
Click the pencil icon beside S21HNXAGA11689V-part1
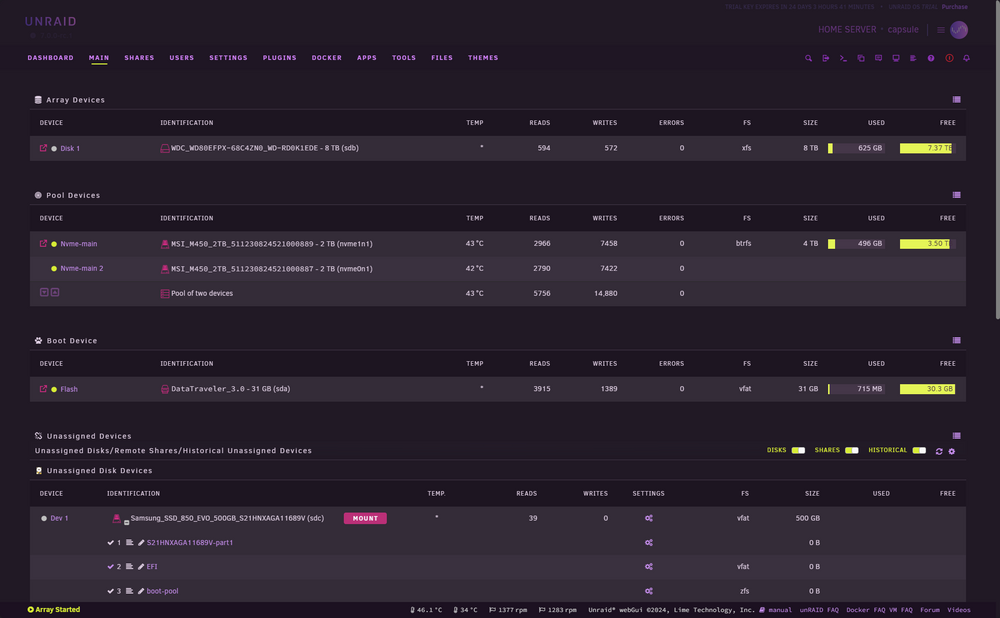tap(141, 542)
